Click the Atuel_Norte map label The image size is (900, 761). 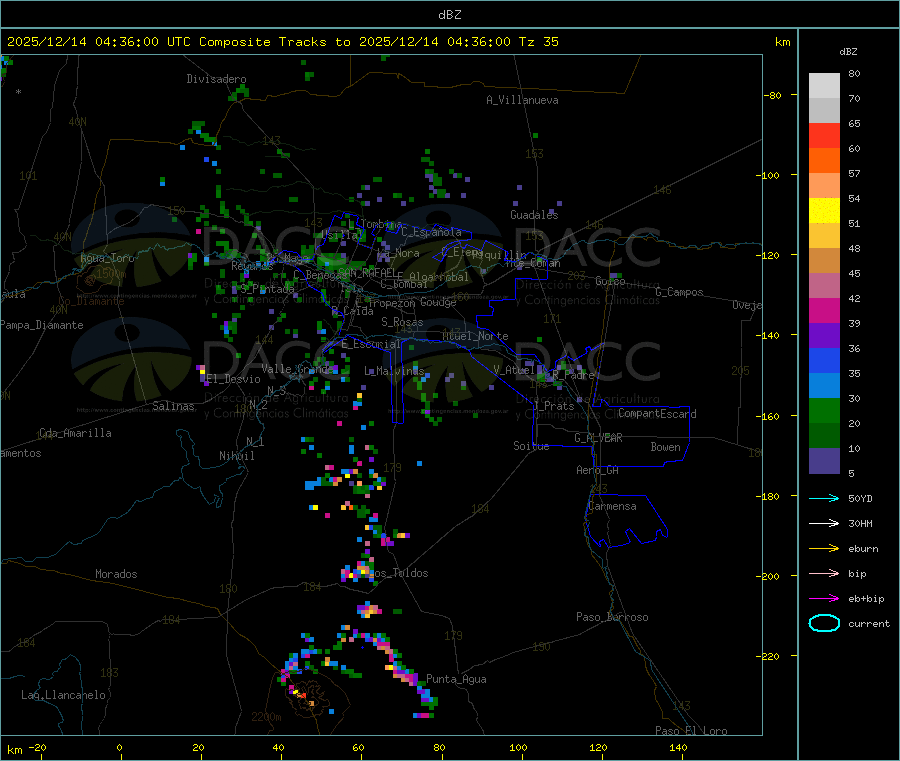coord(475,336)
